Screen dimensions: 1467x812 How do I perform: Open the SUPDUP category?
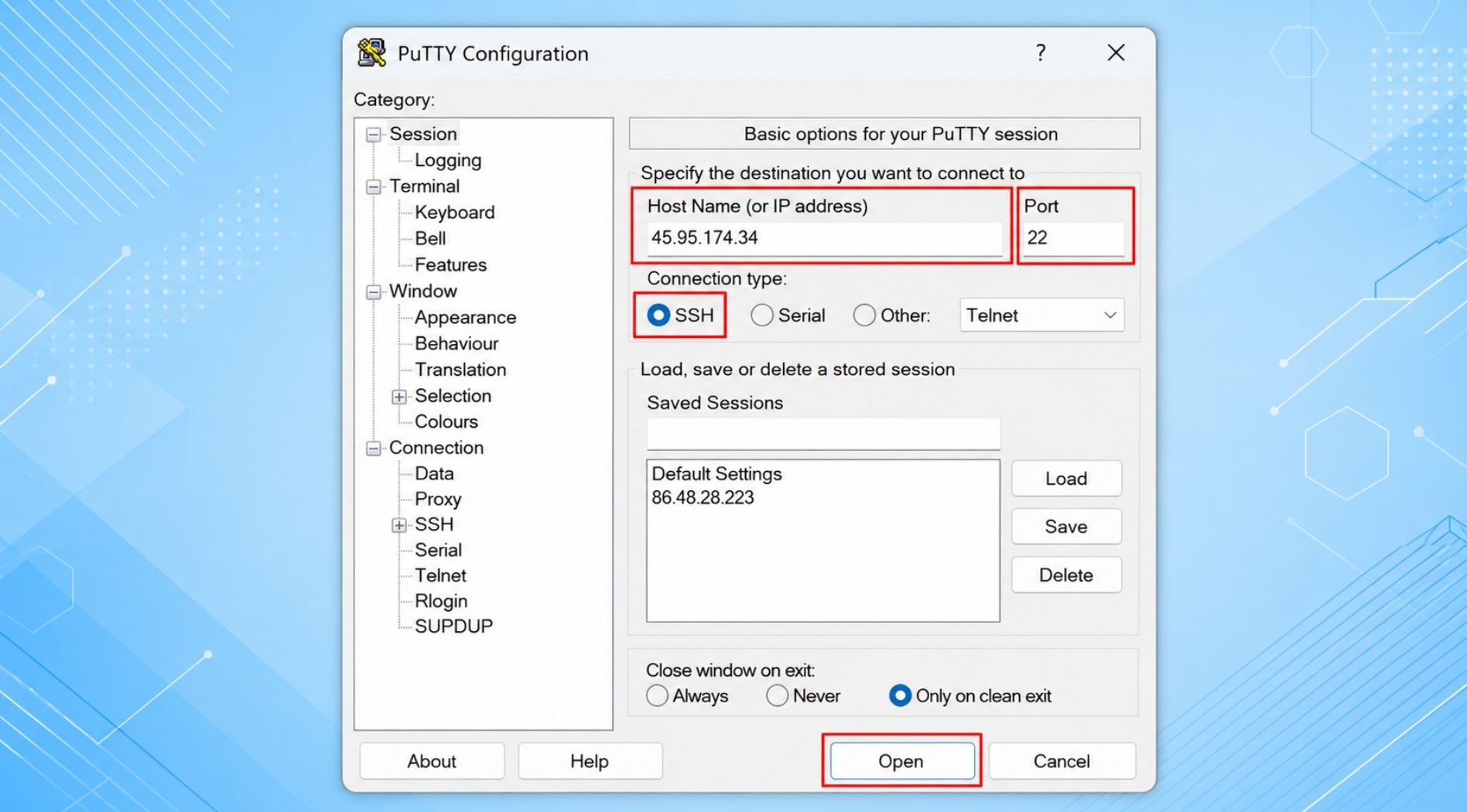(453, 626)
